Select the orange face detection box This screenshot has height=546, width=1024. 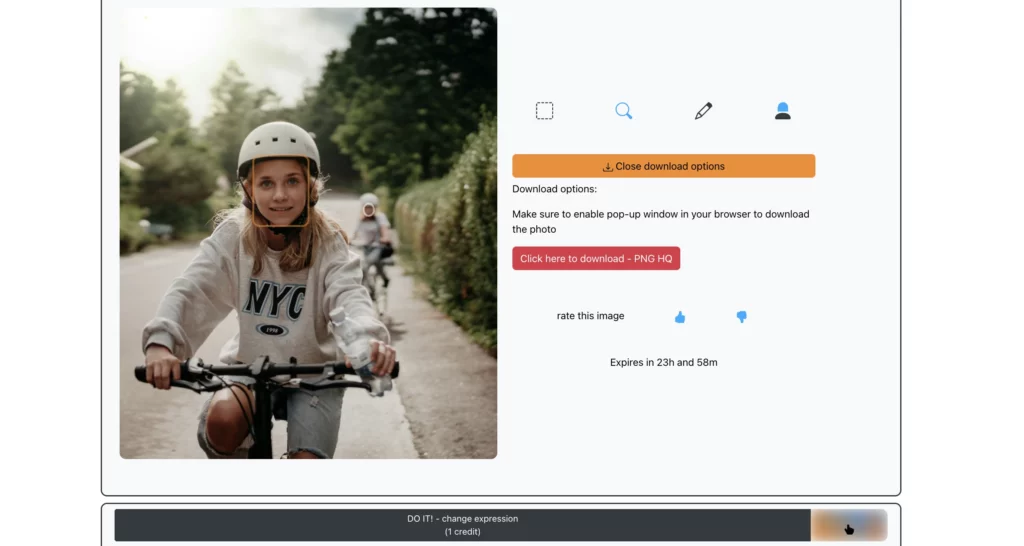(x=280, y=191)
